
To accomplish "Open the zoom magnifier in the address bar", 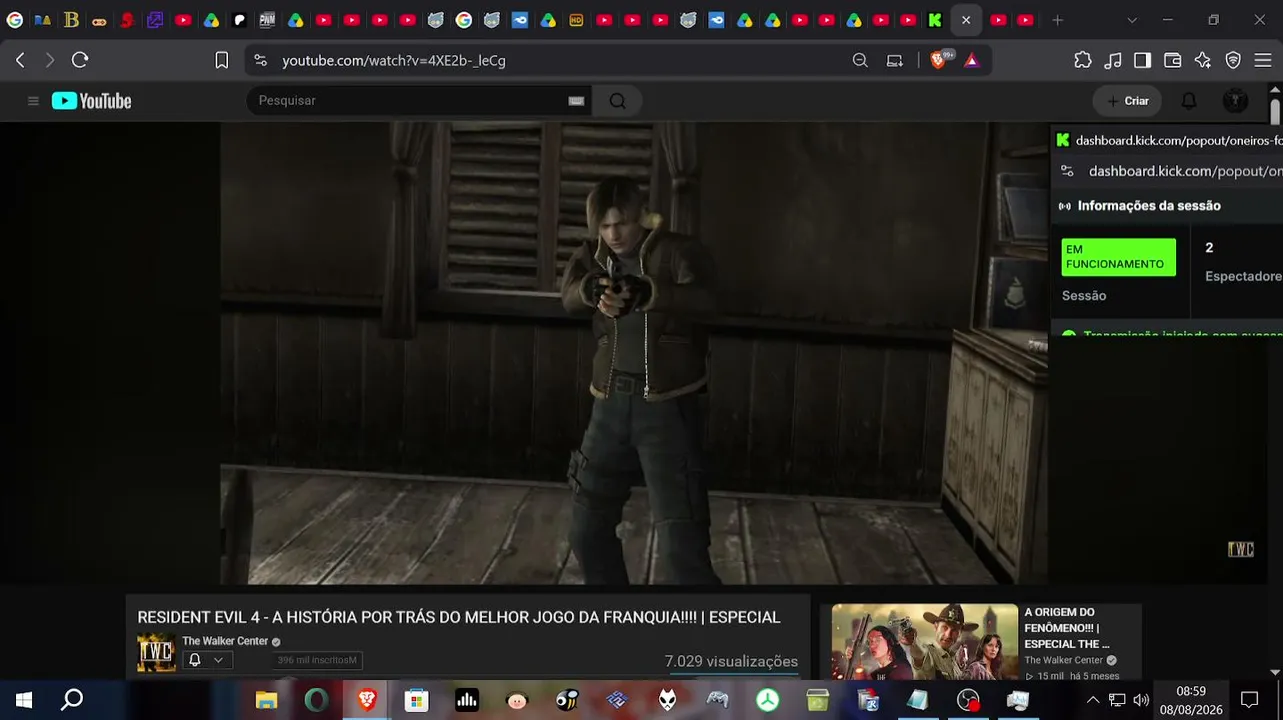I will (860, 60).
